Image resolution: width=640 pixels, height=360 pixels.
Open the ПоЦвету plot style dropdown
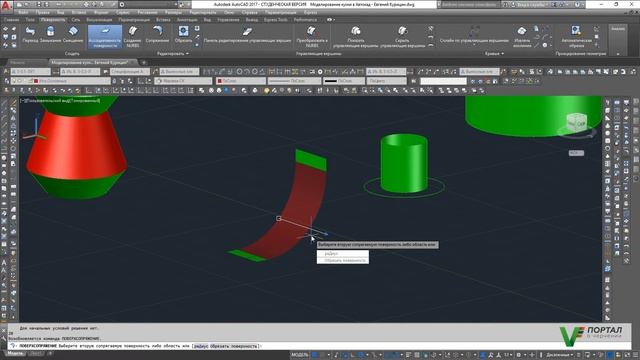click(x=386, y=81)
